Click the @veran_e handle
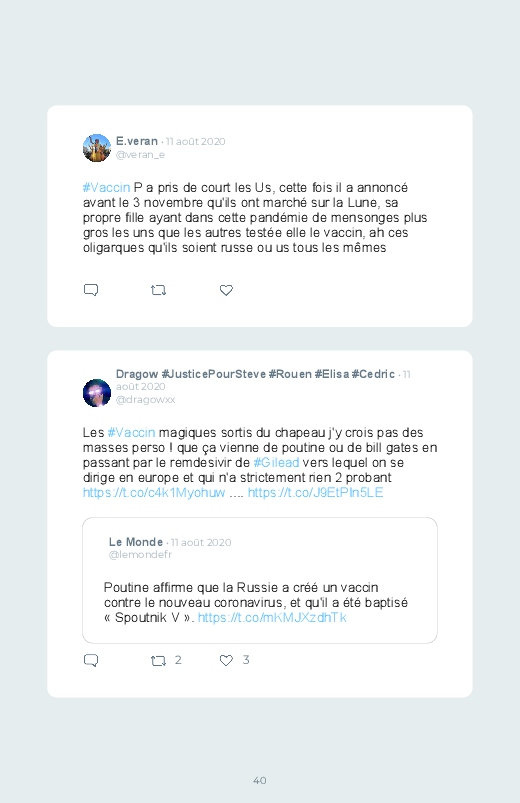The width and height of the screenshot is (520, 803). (x=140, y=155)
